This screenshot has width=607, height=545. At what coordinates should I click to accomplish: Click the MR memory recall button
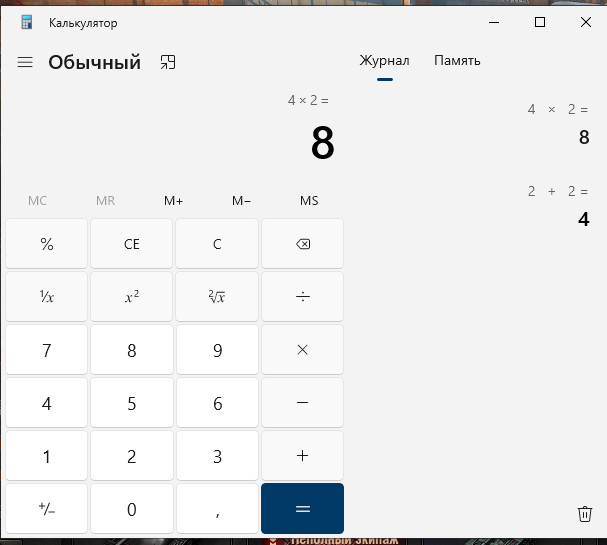tap(105, 201)
